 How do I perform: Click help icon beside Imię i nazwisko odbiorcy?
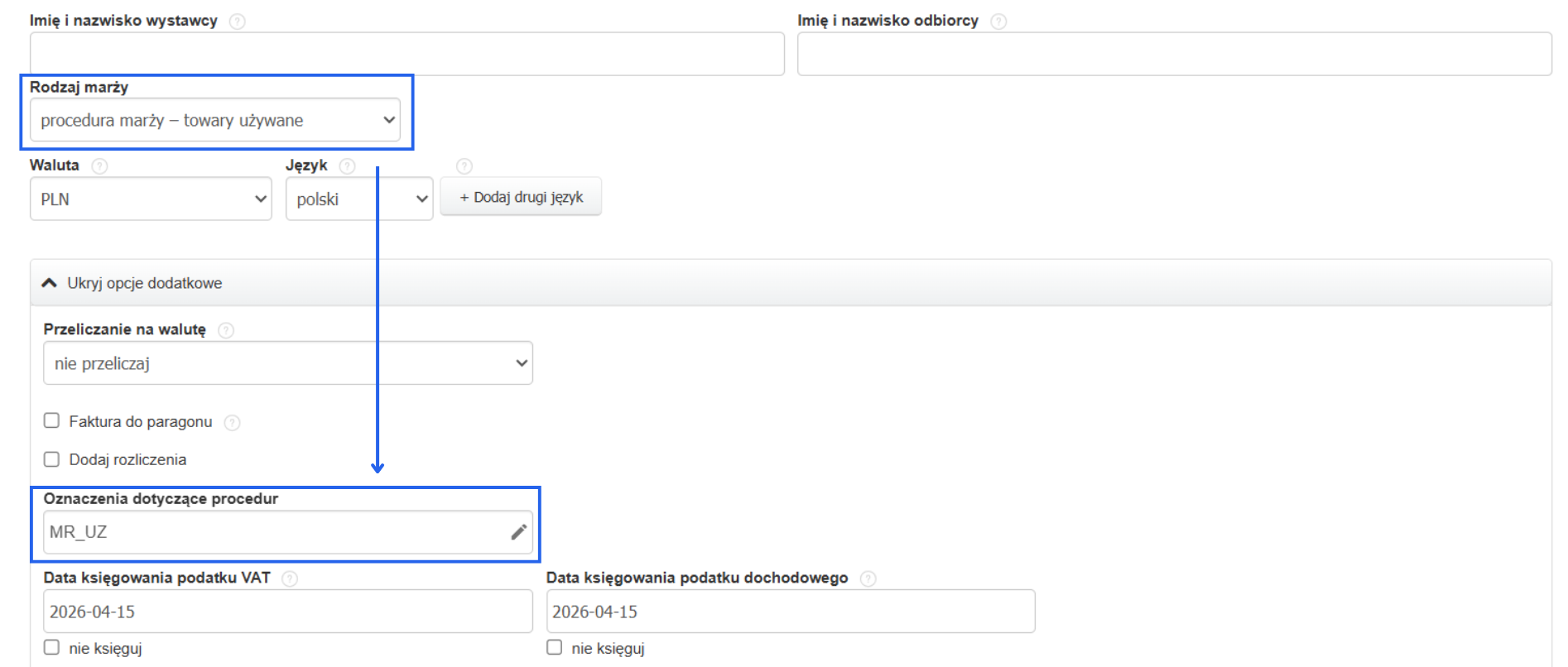coord(998,22)
